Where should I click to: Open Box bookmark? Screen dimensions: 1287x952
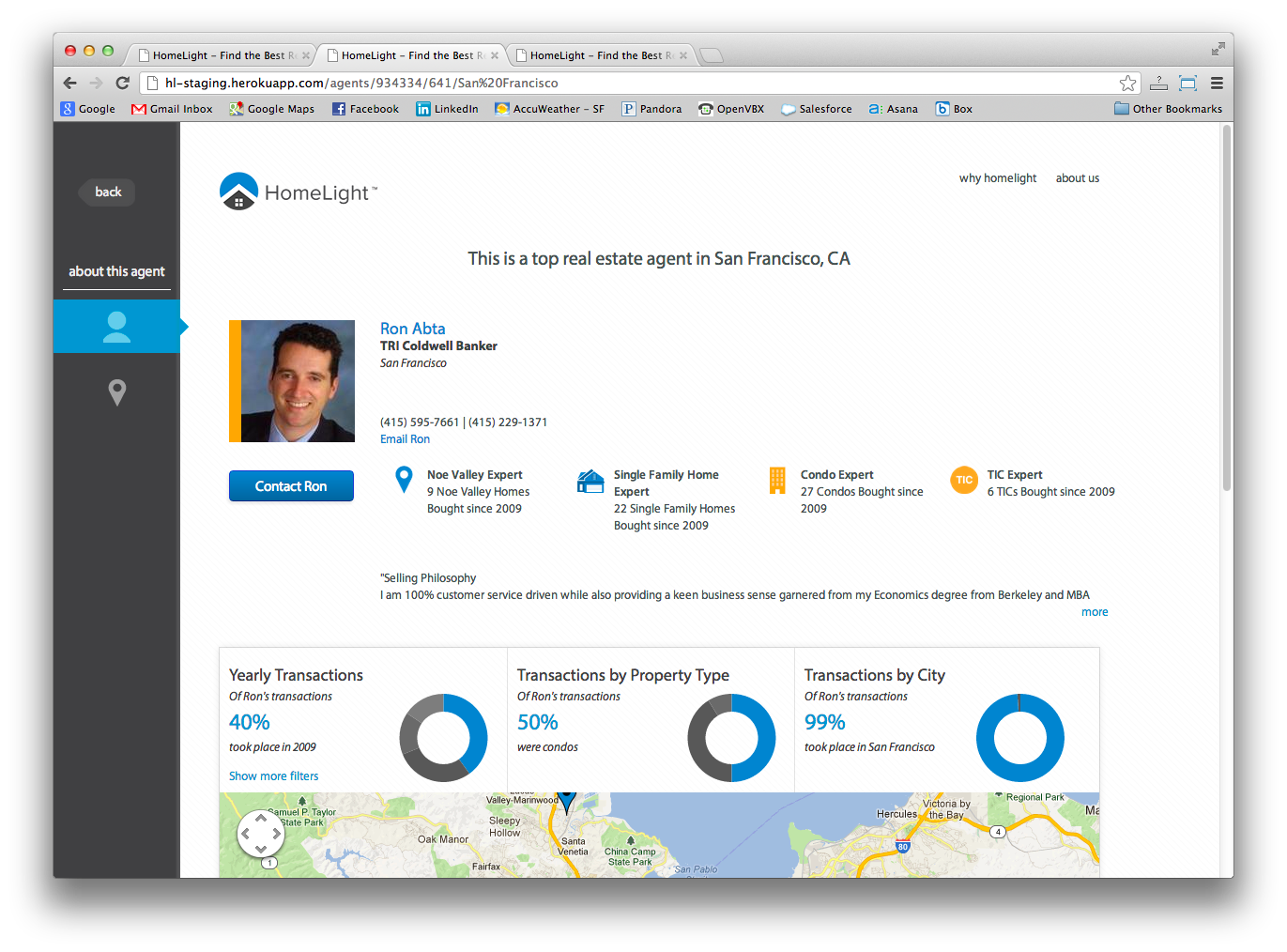[954, 109]
